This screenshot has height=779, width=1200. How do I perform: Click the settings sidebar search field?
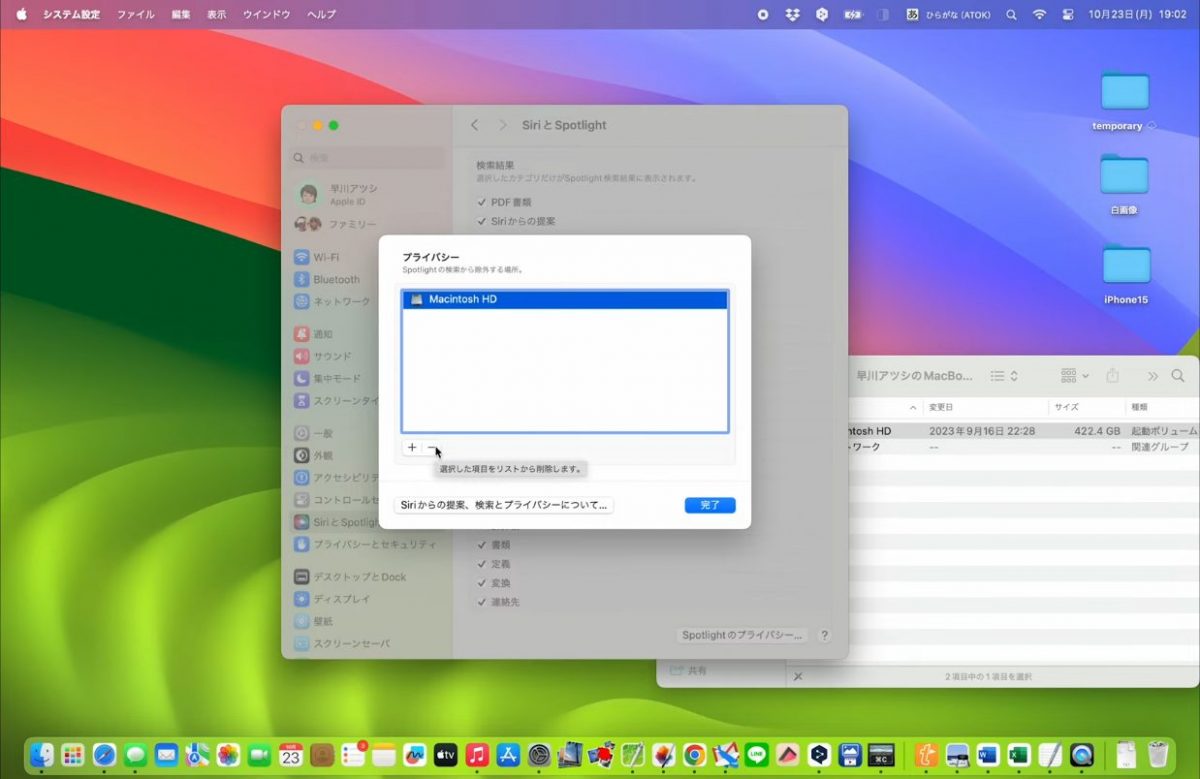pos(368,157)
